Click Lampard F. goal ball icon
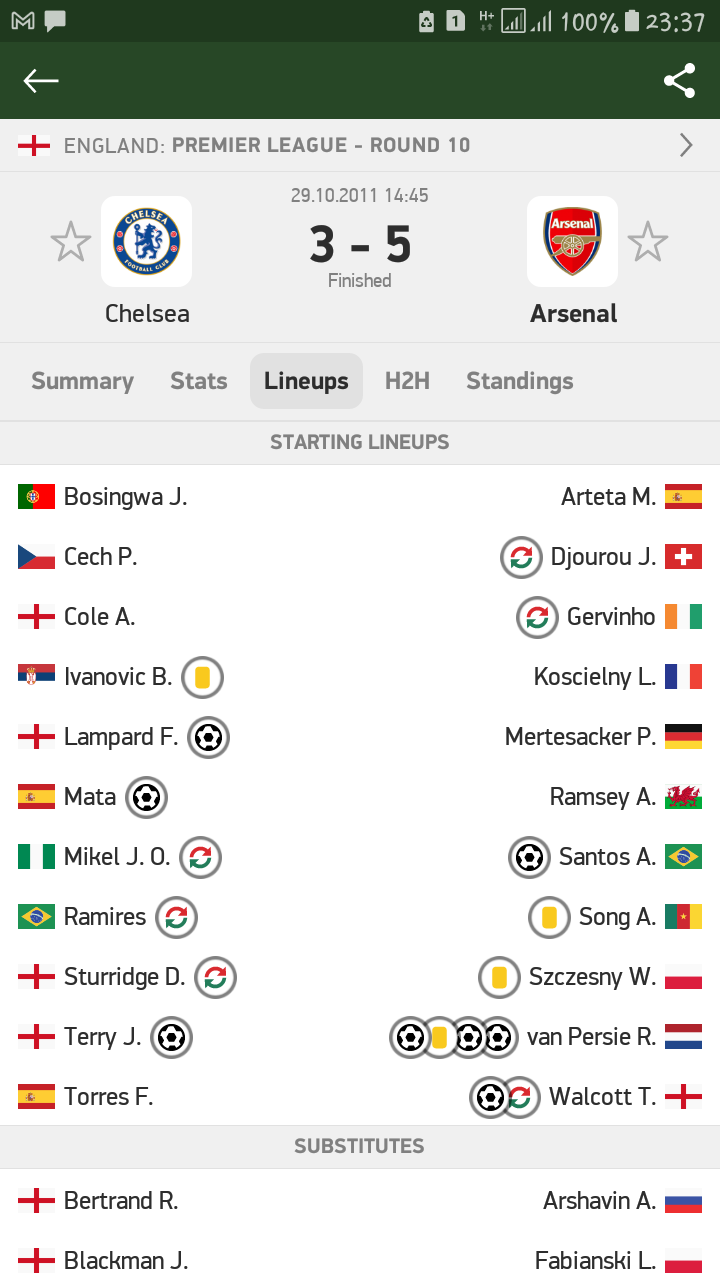Screen dimensions: 720x1280 (208, 737)
